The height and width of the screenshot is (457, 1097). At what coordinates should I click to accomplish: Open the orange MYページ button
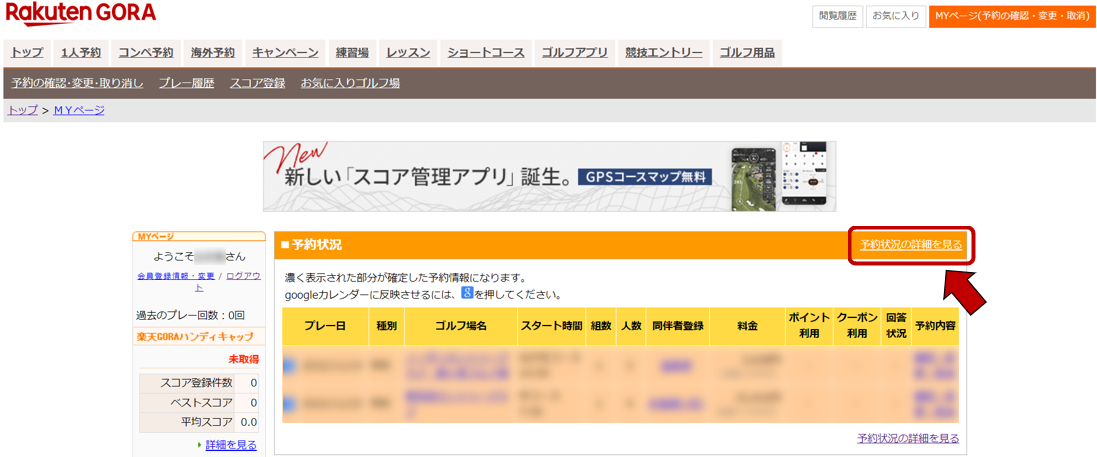click(x=1011, y=16)
